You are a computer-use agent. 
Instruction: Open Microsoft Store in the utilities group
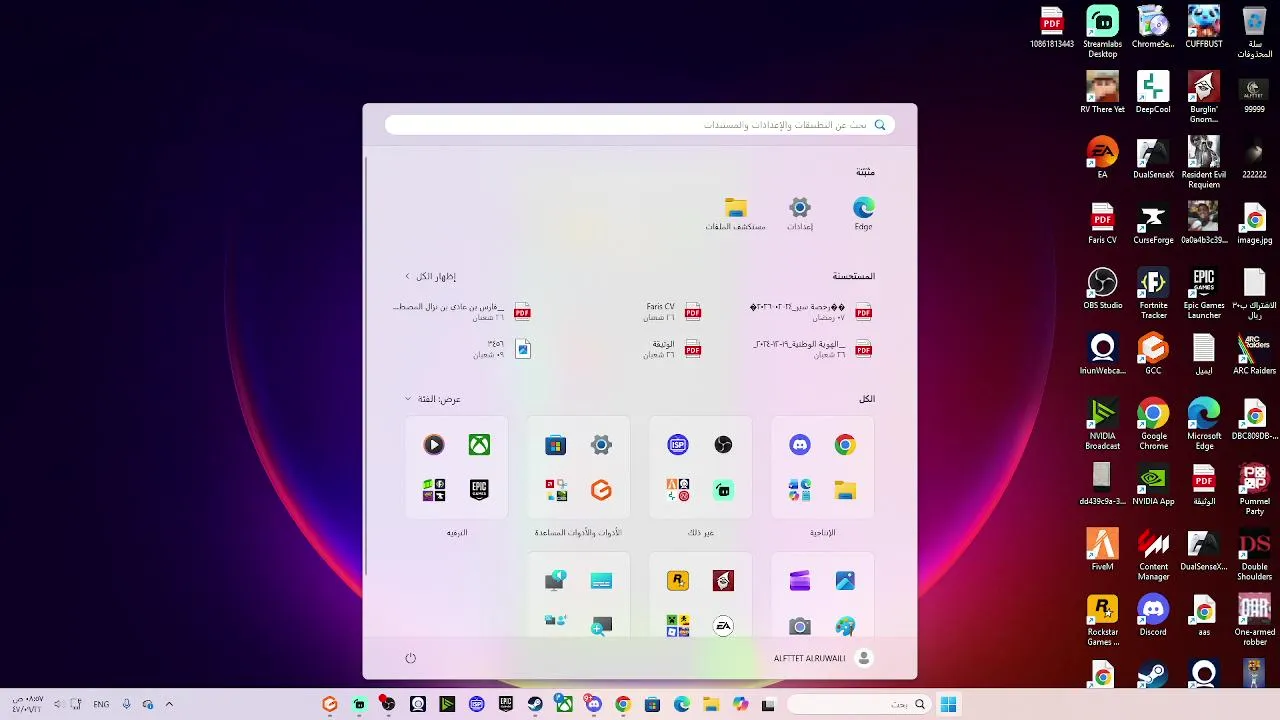tap(555, 445)
